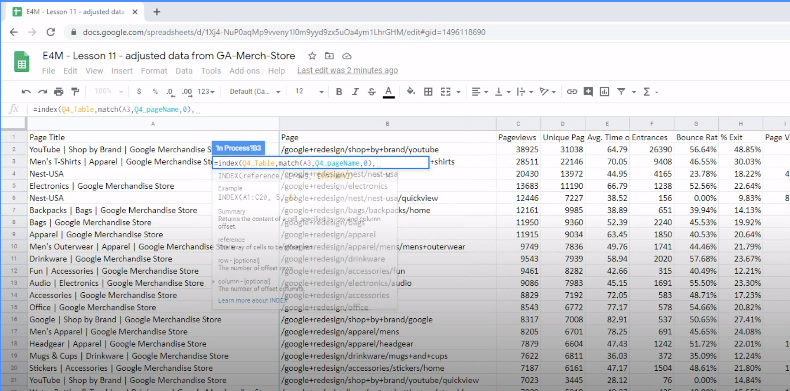Select the paint format roller icon
This screenshot has width=790, height=391.
[x=75, y=91]
